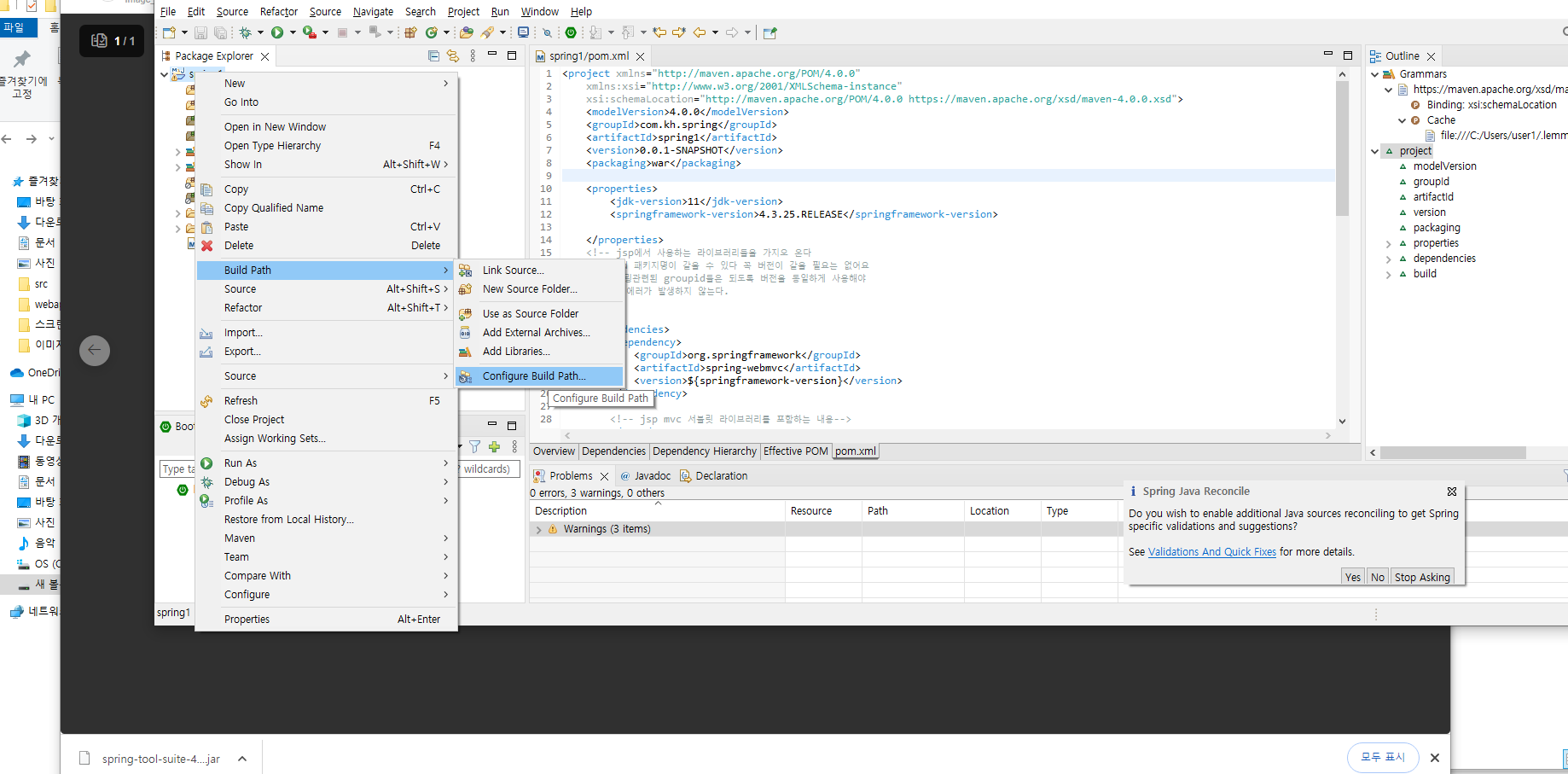Toggle the filter funnel in Boot Dashboard

point(475,447)
